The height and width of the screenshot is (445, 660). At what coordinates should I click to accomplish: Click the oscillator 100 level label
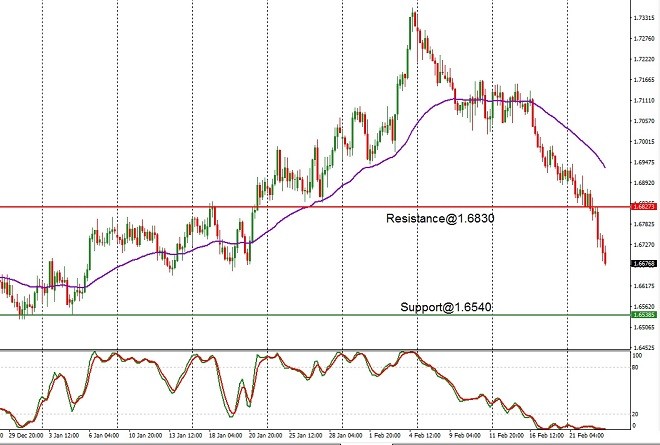point(637,356)
